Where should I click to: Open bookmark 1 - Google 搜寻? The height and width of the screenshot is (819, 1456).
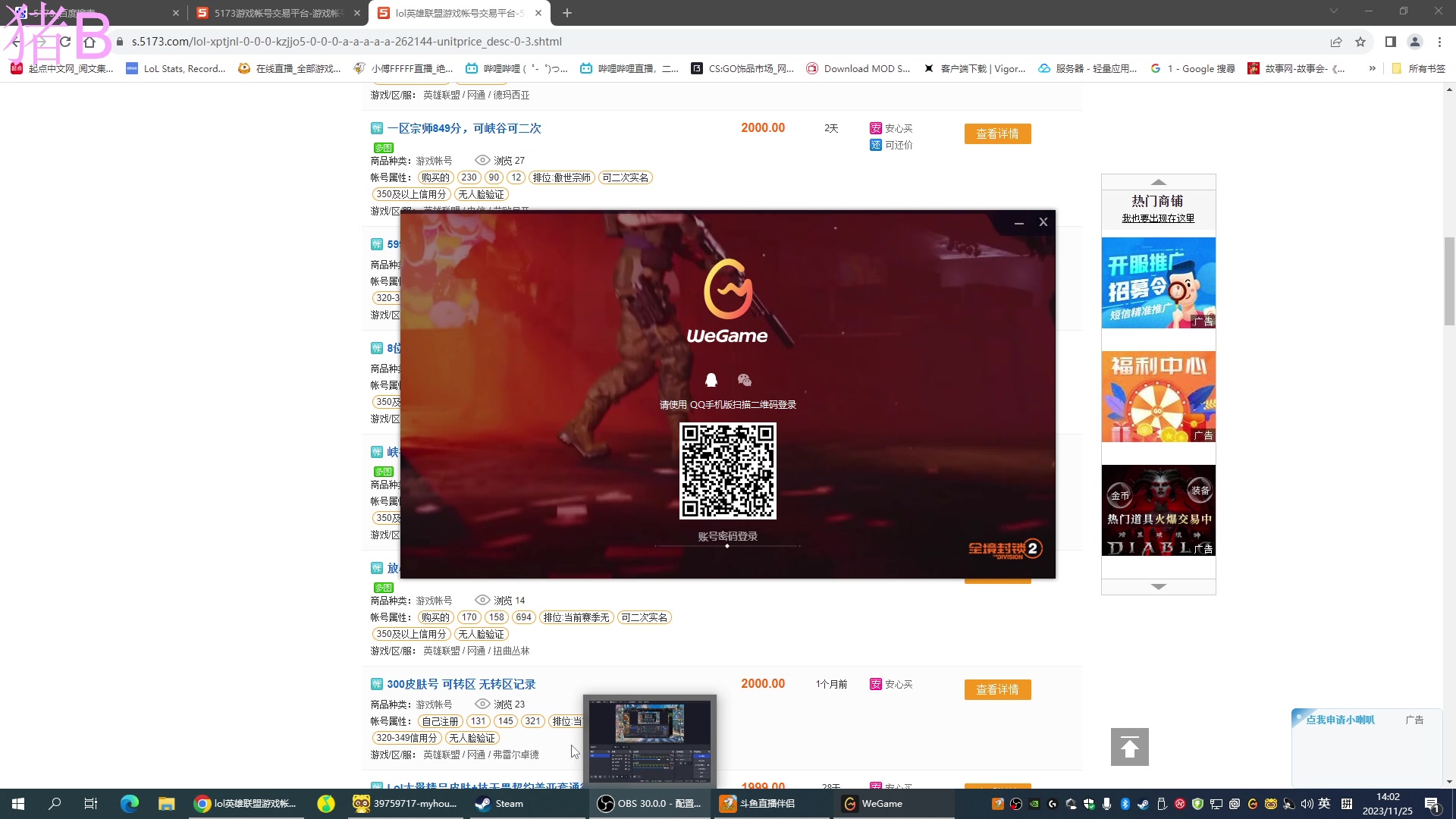point(1193,68)
